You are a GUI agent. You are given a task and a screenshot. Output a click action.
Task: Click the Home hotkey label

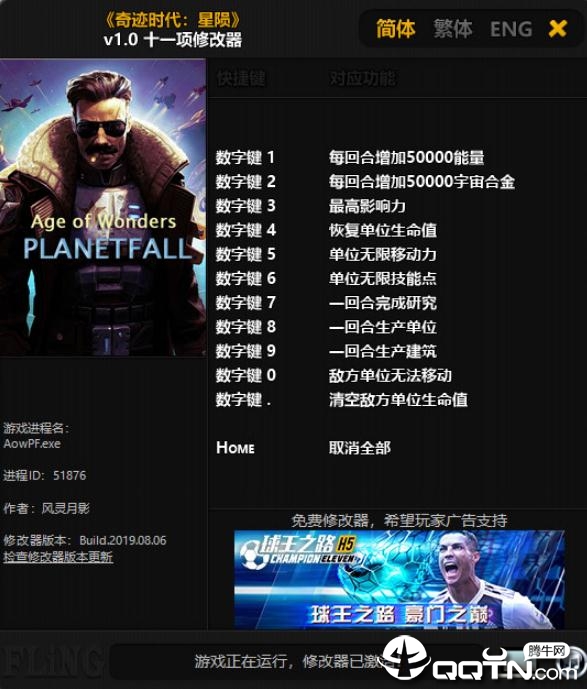click(235, 448)
